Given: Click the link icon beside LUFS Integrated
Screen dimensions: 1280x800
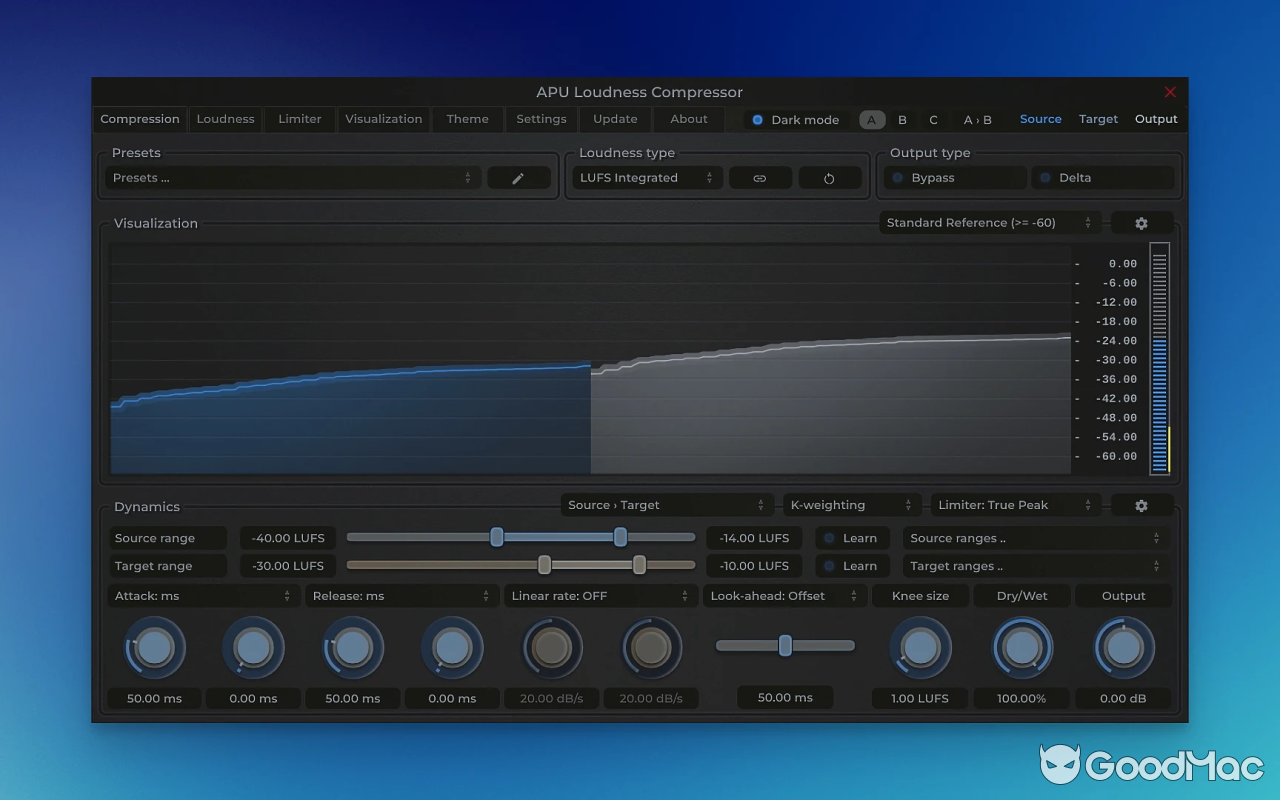Looking at the screenshot, I should 760,177.
